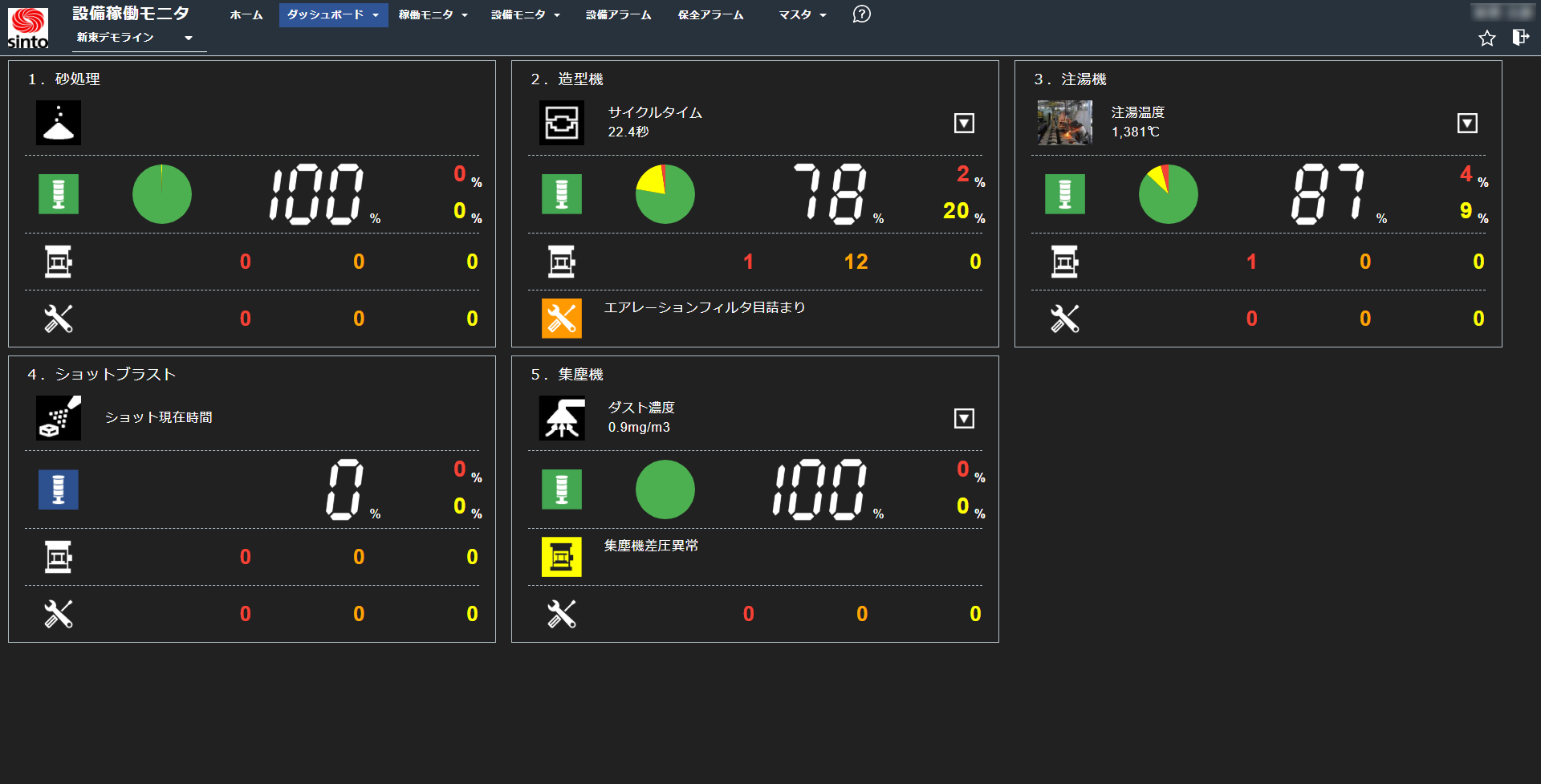Click the 87 percent rate in 注湯機
The height and width of the screenshot is (784, 1541).
point(1328,194)
